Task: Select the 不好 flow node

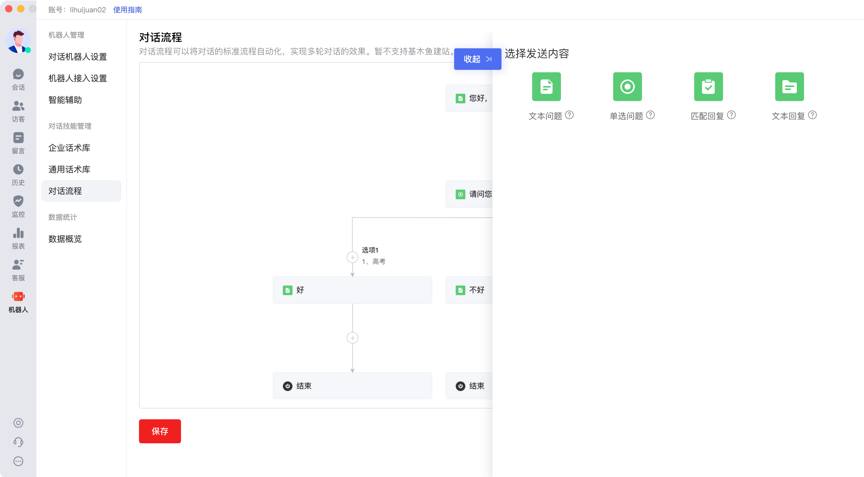Action: 469,290
